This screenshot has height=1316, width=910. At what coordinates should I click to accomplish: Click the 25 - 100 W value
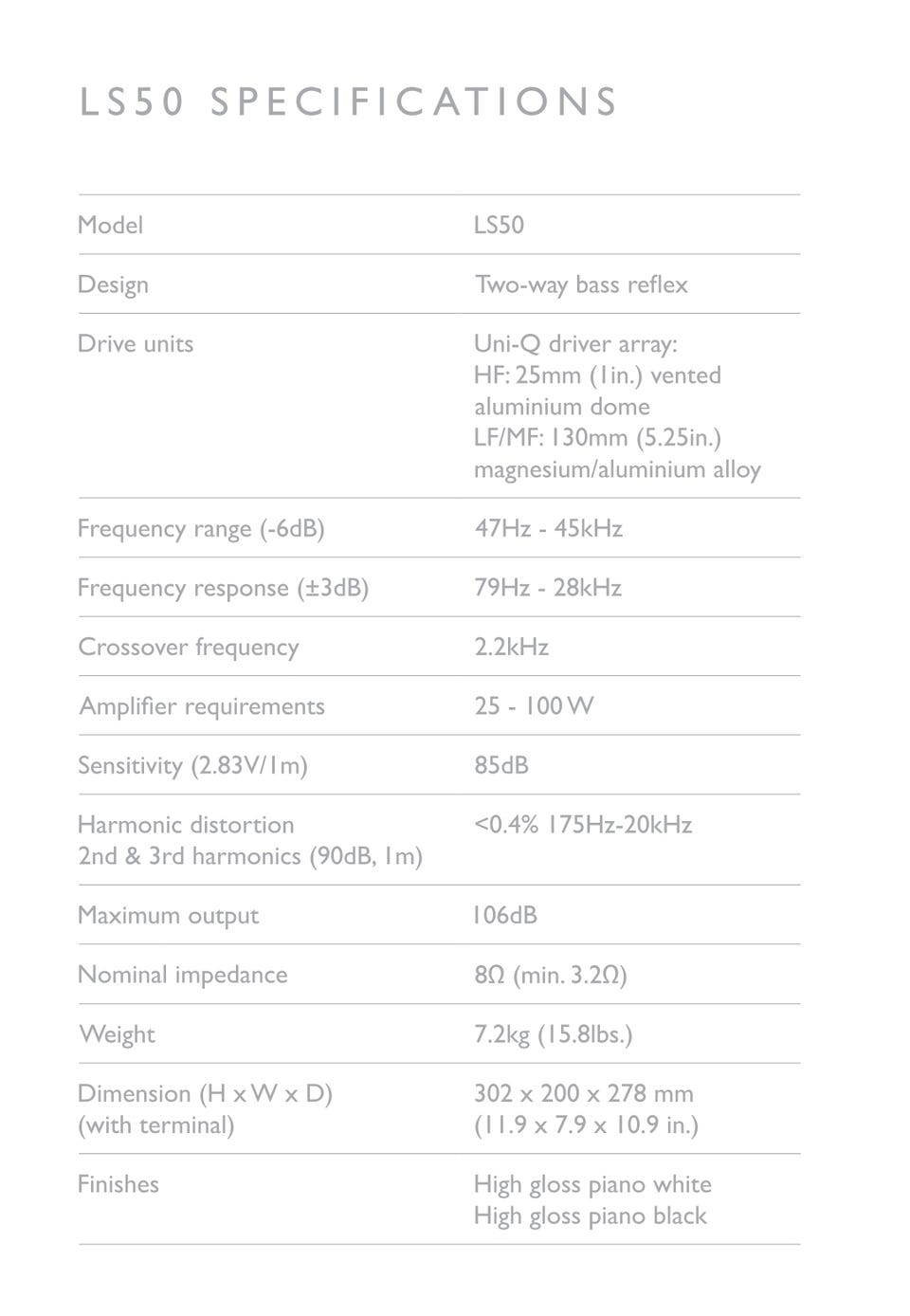[534, 706]
